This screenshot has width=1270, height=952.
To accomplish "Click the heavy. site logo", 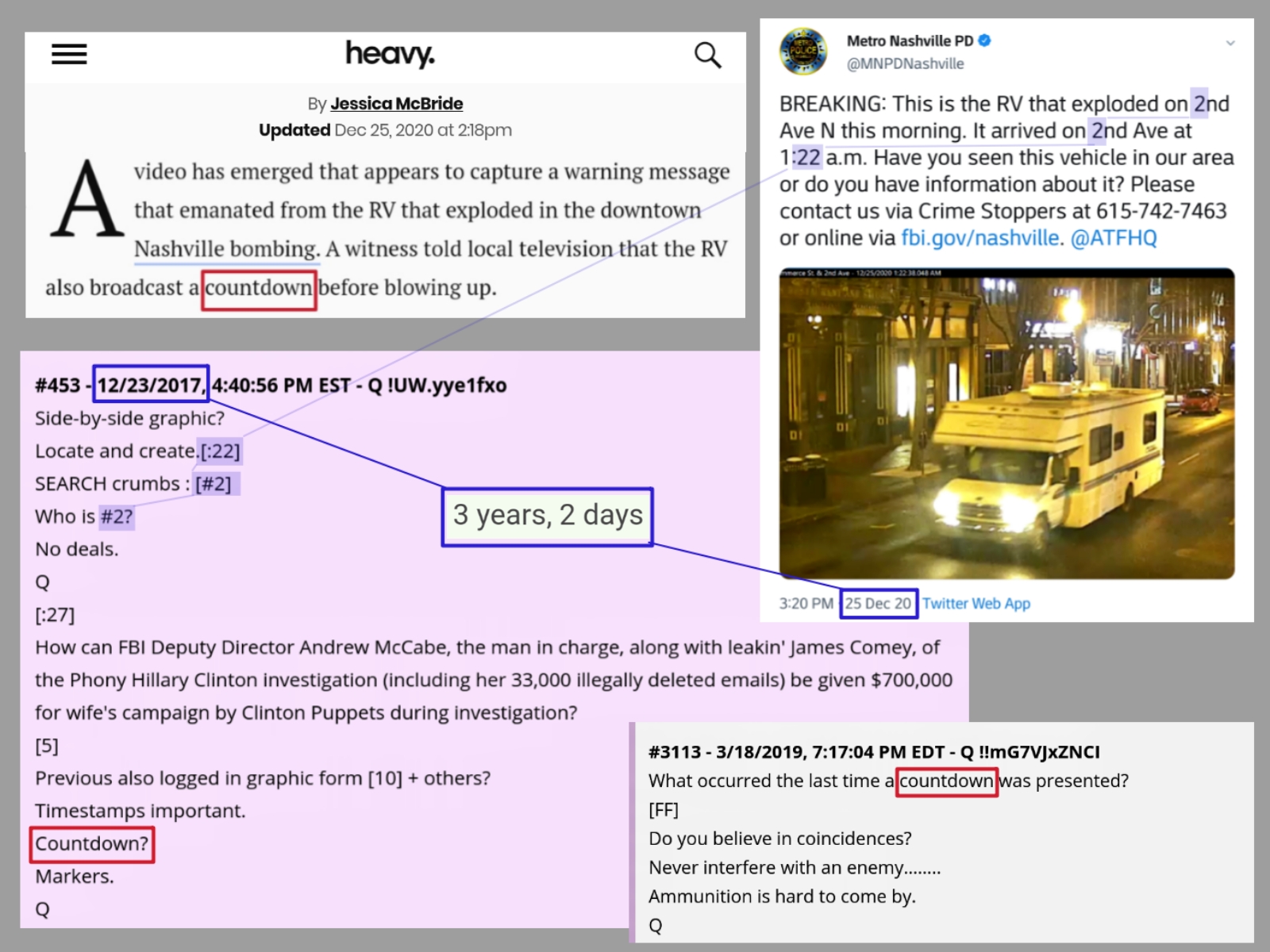I will (390, 54).
